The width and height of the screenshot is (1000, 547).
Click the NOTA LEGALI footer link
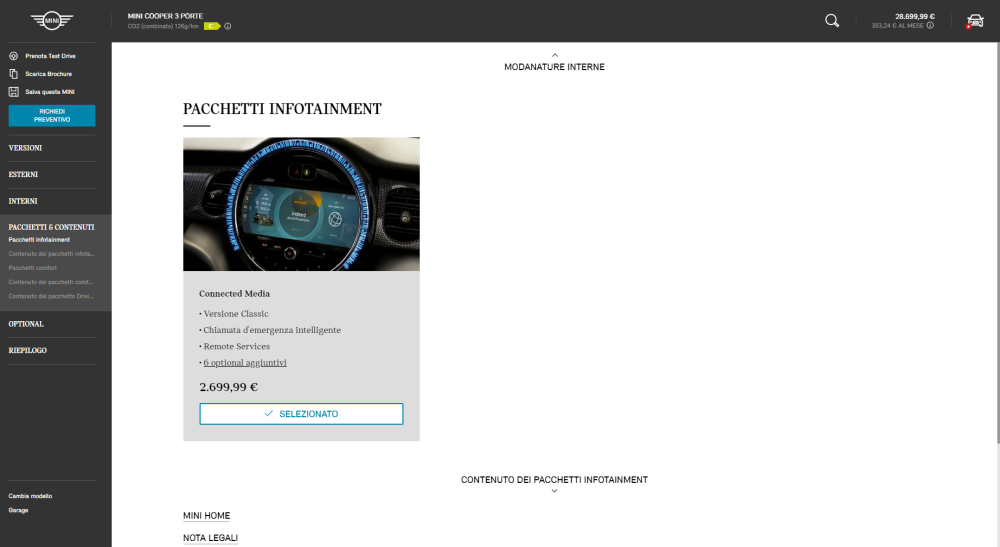click(x=210, y=538)
